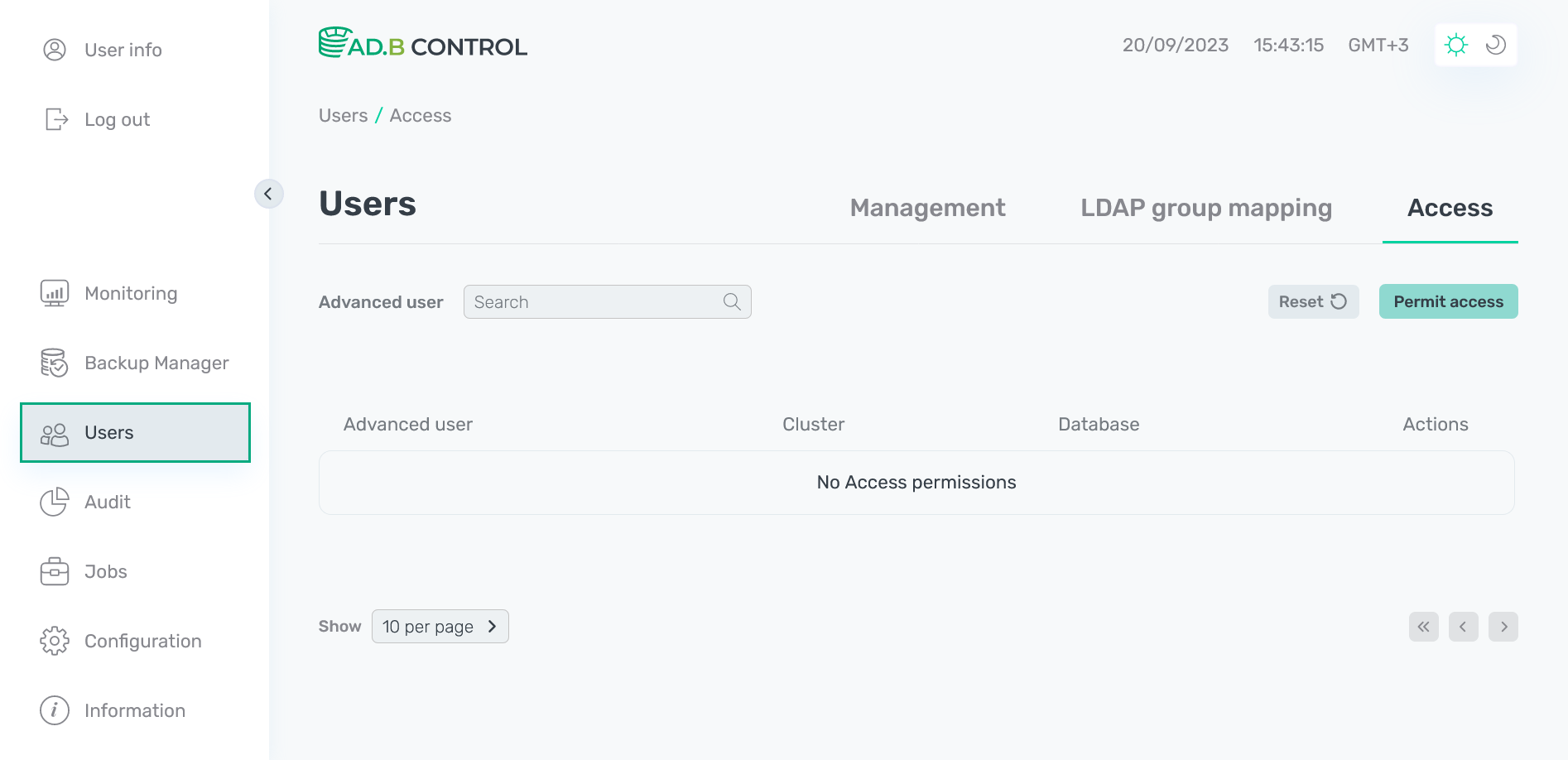Open the Audit panel
This screenshot has width=1568, height=760.
[107, 502]
